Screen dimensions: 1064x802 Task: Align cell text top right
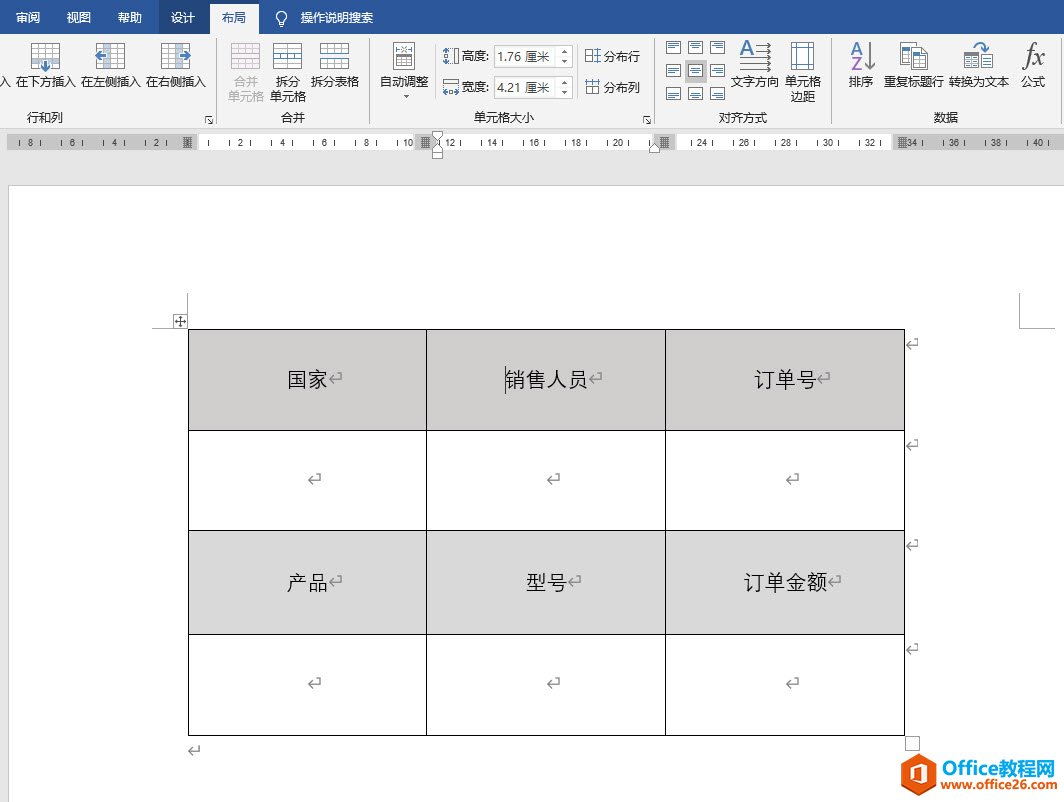click(x=717, y=47)
